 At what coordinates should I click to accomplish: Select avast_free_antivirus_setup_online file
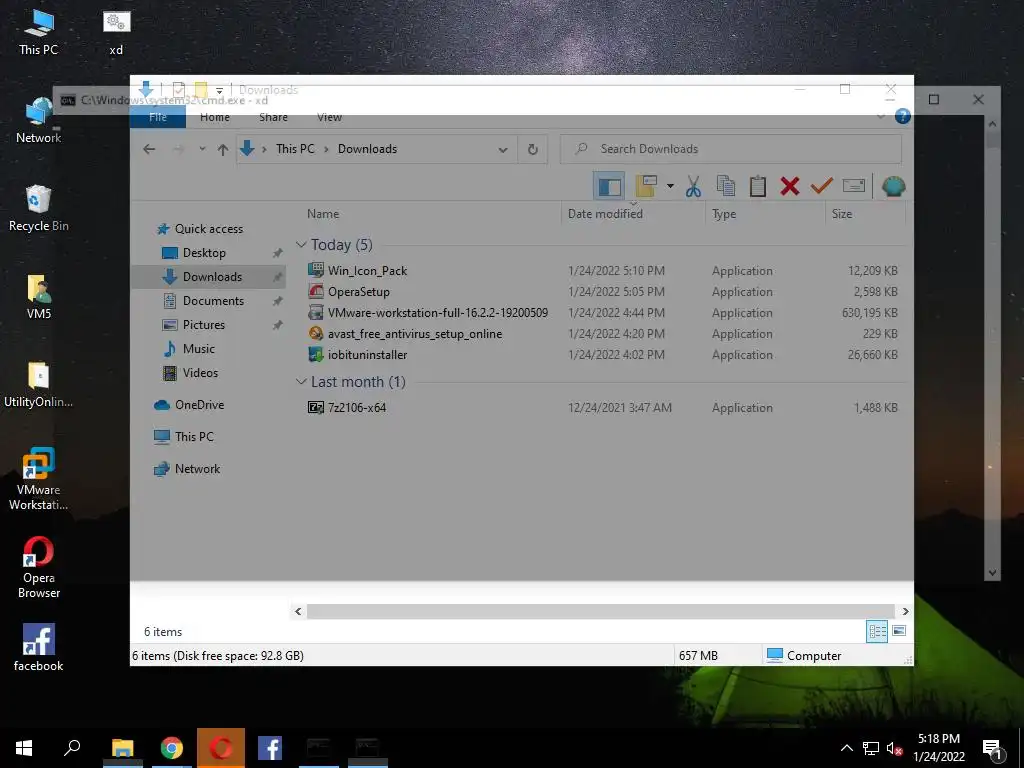415,334
